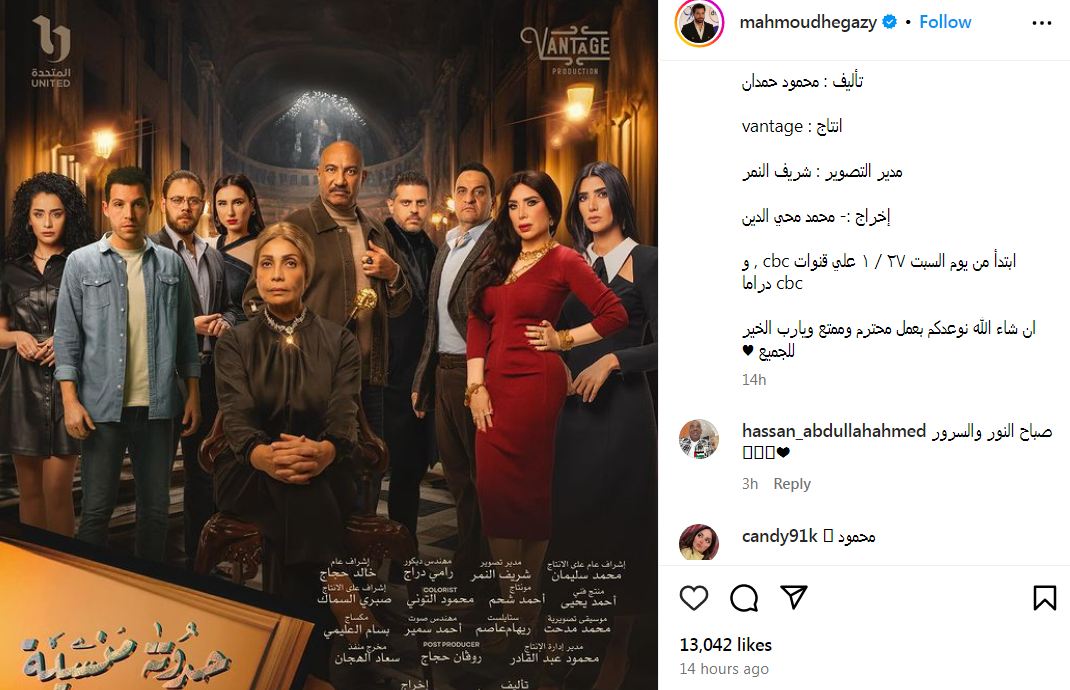Click mahmoudhegazy's verified badge
Viewport: 1070px width, 690px height.
point(890,22)
